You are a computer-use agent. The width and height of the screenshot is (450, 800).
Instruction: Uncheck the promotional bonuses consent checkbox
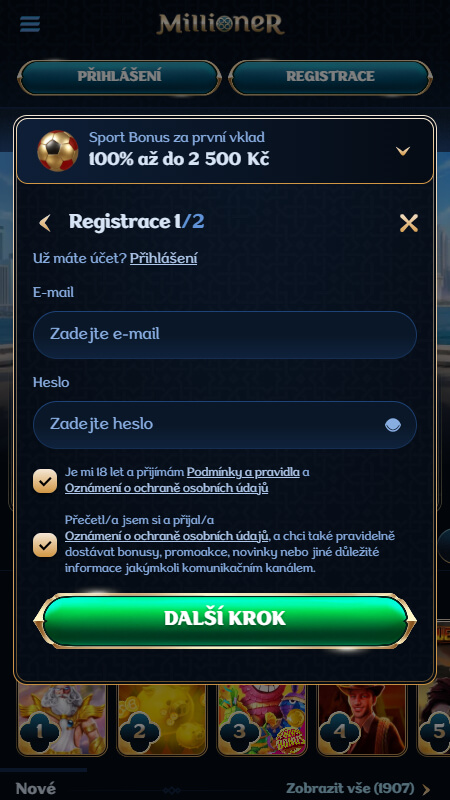coord(45,545)
